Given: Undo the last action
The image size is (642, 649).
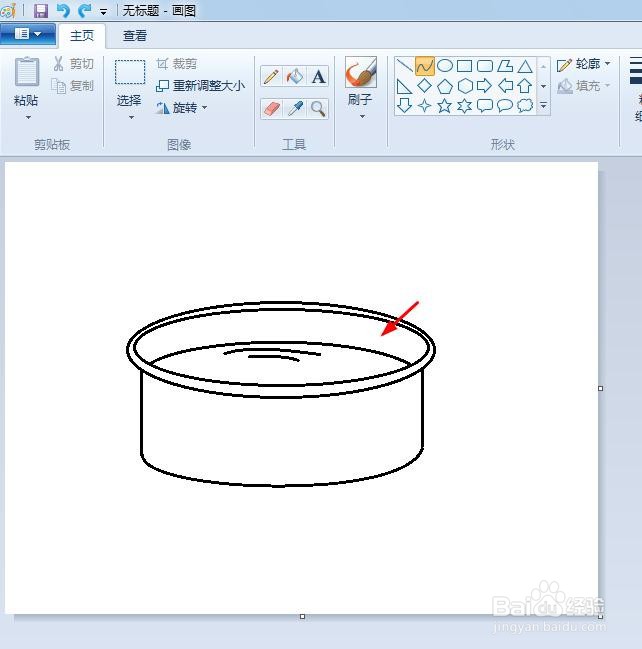Looking at the screenshot, I should [x=63, y=11].
